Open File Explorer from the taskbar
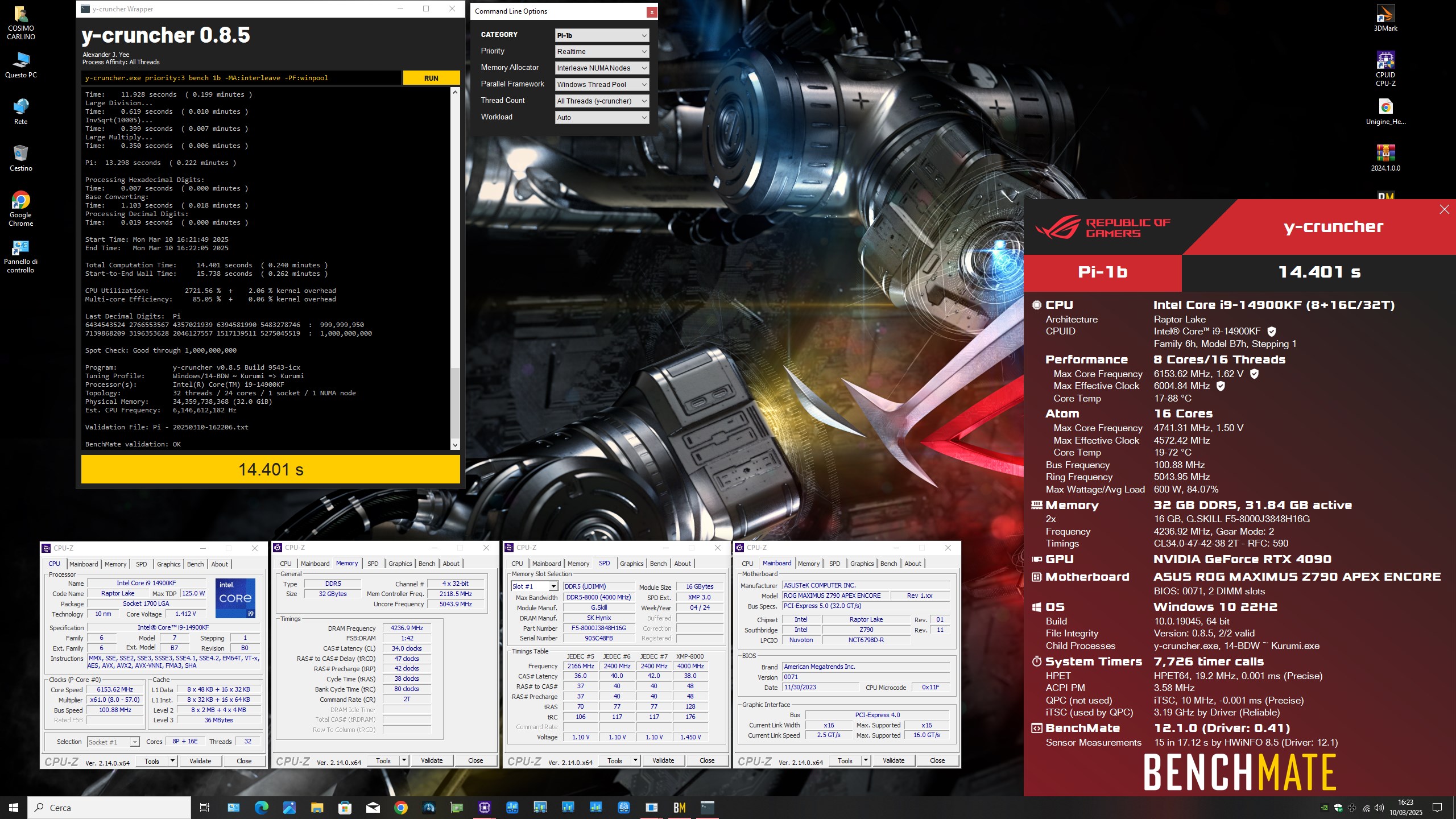This screenshot has height=819, width=1456. click(317, 808)
